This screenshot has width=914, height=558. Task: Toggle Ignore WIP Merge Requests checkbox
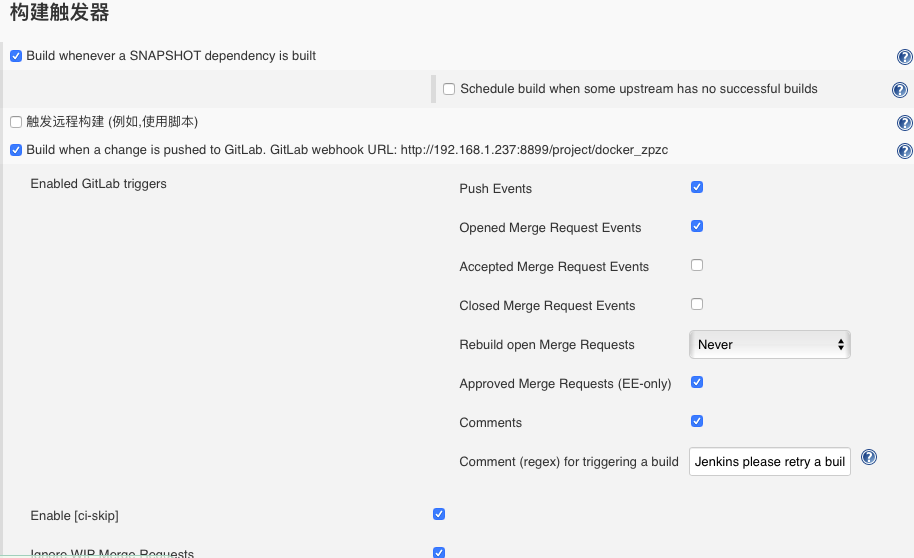pyautogui.click(x=440, y=552)
